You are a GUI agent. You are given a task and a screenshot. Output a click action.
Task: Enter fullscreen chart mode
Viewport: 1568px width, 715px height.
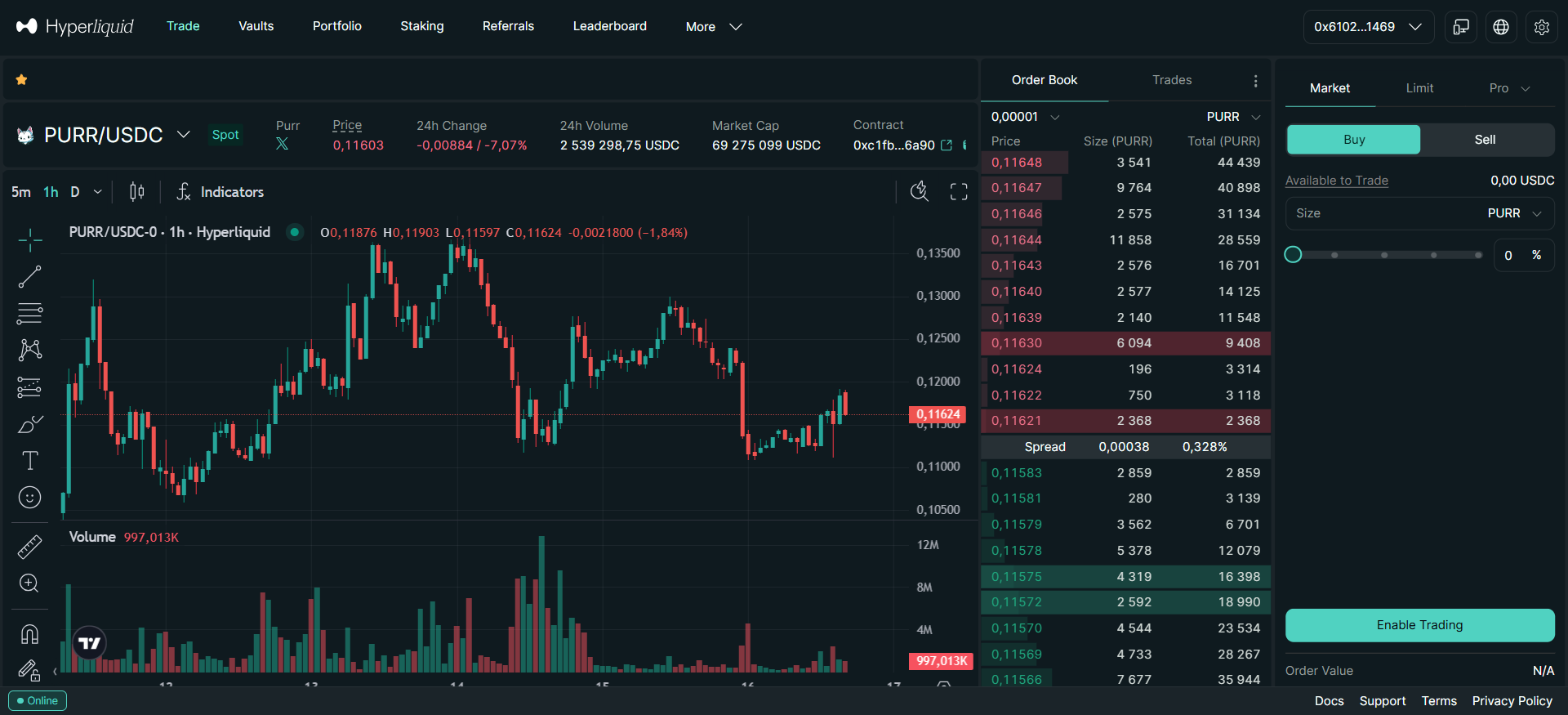[x=959, y=192]
